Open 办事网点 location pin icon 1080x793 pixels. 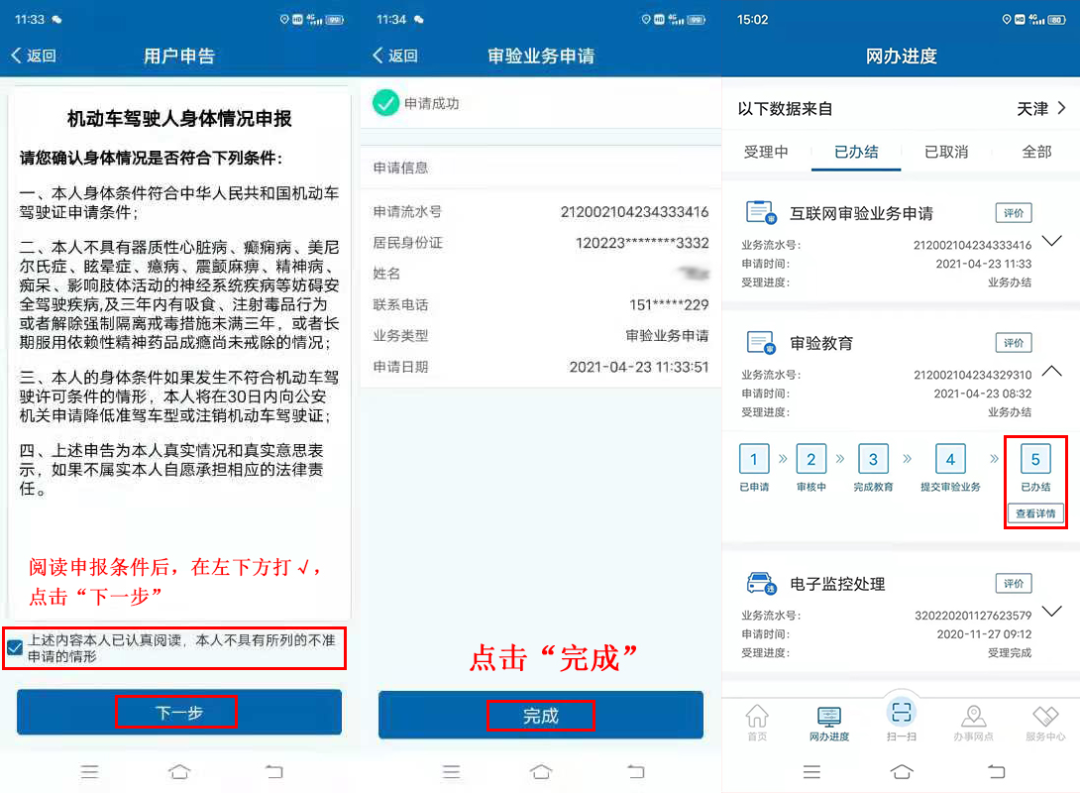pyautogui.click(x=975, y=716)
